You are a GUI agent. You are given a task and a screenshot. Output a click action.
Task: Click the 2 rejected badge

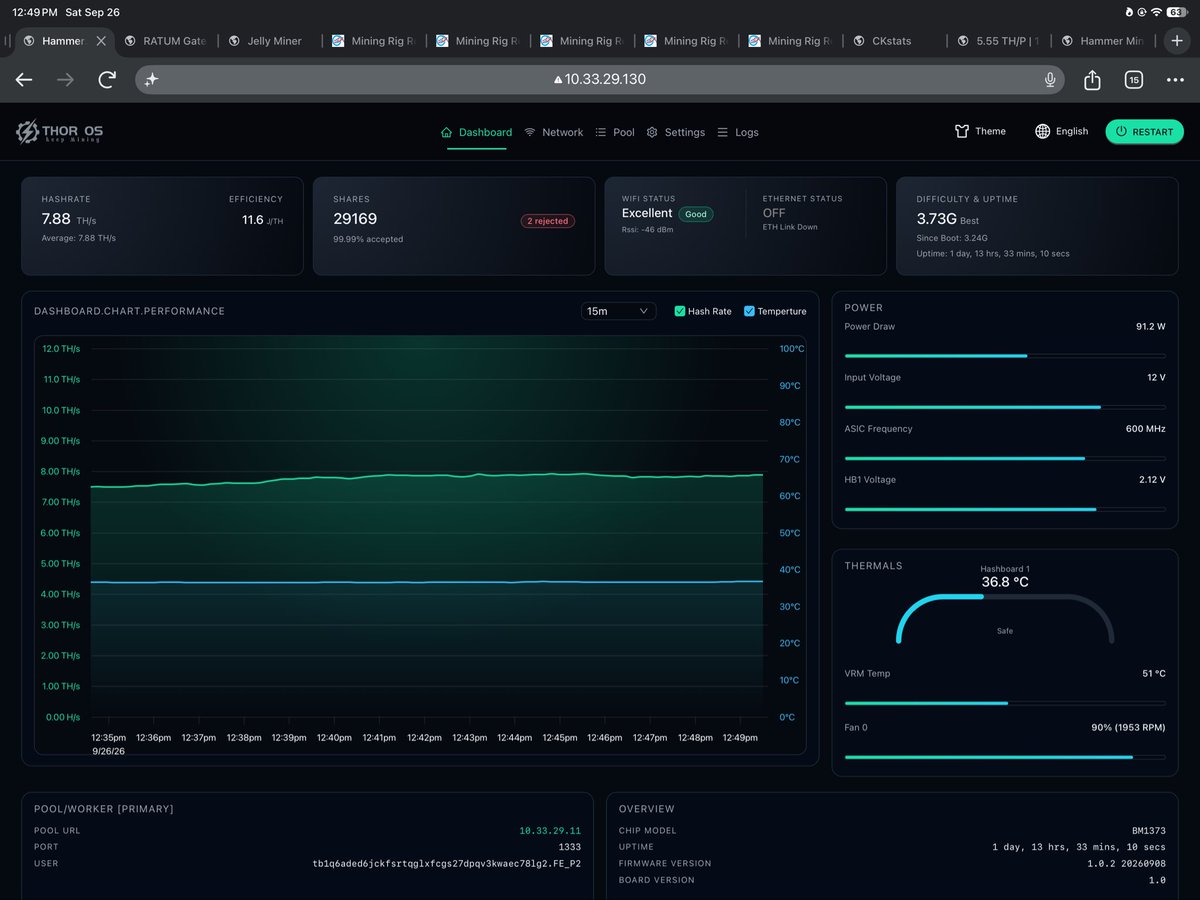[x=547, y=221]
